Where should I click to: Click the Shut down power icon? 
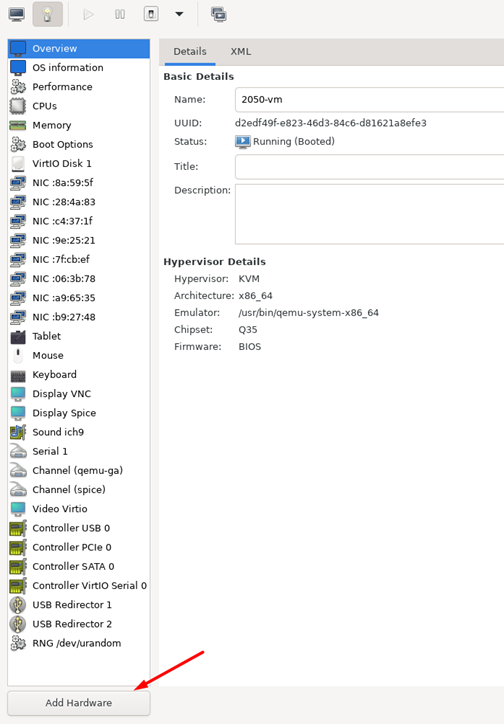coord(151,14)
